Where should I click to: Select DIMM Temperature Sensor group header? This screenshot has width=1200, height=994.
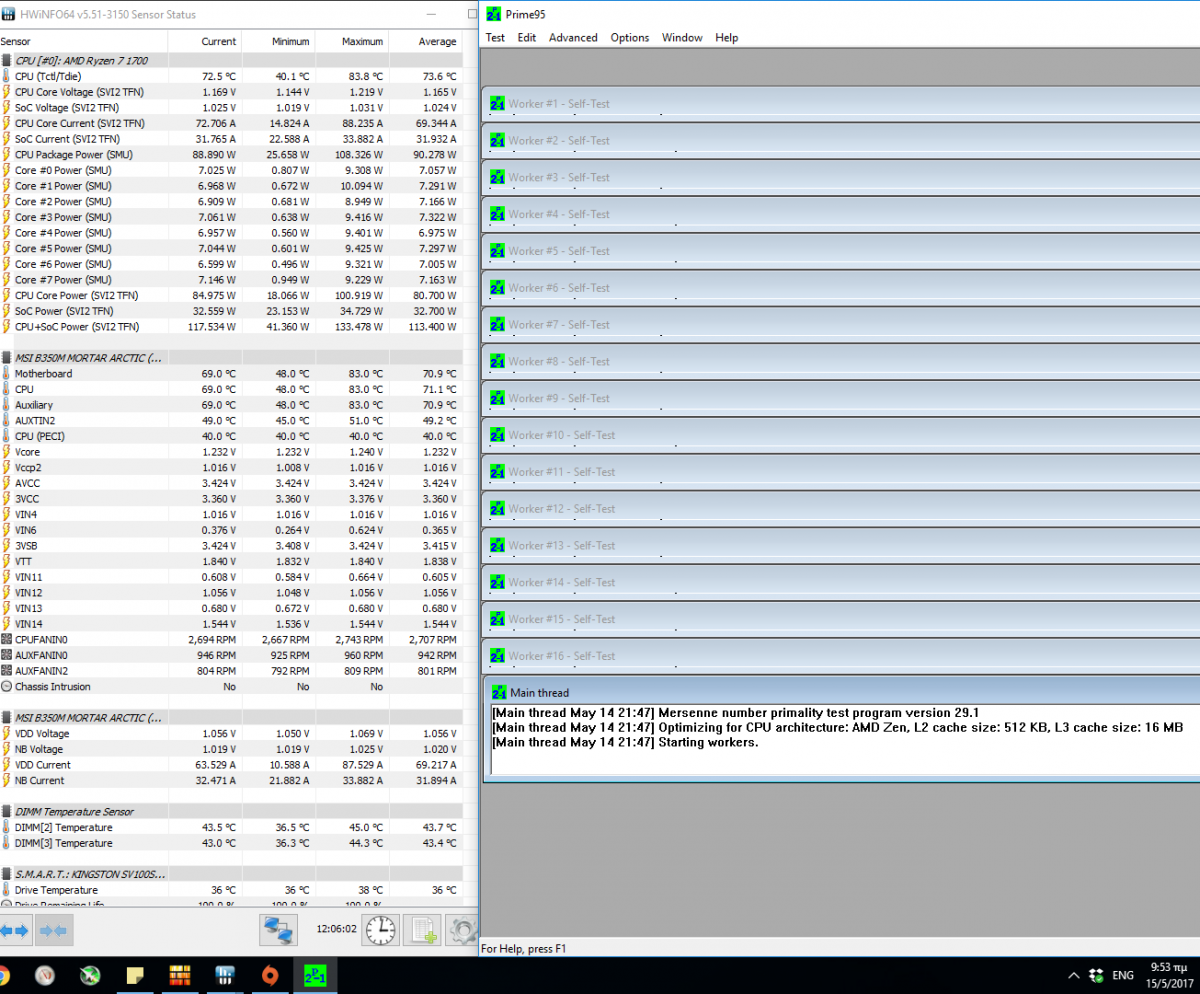tap(230, 812)
